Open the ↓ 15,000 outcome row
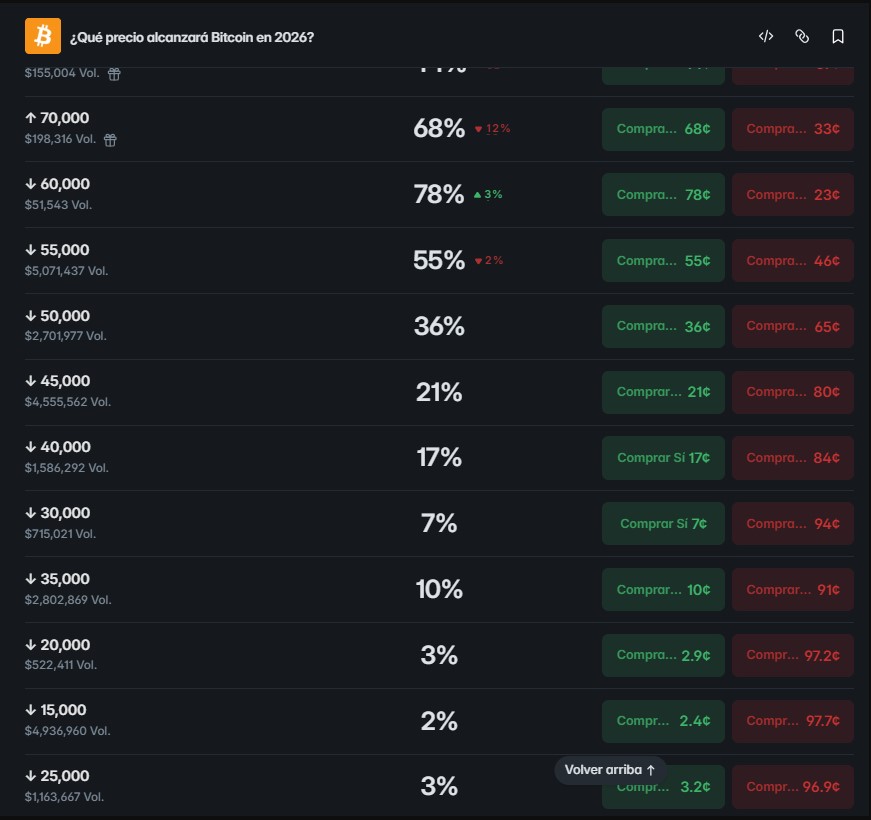The width and height of the screenshot is (871, 820). pos(439,721)
